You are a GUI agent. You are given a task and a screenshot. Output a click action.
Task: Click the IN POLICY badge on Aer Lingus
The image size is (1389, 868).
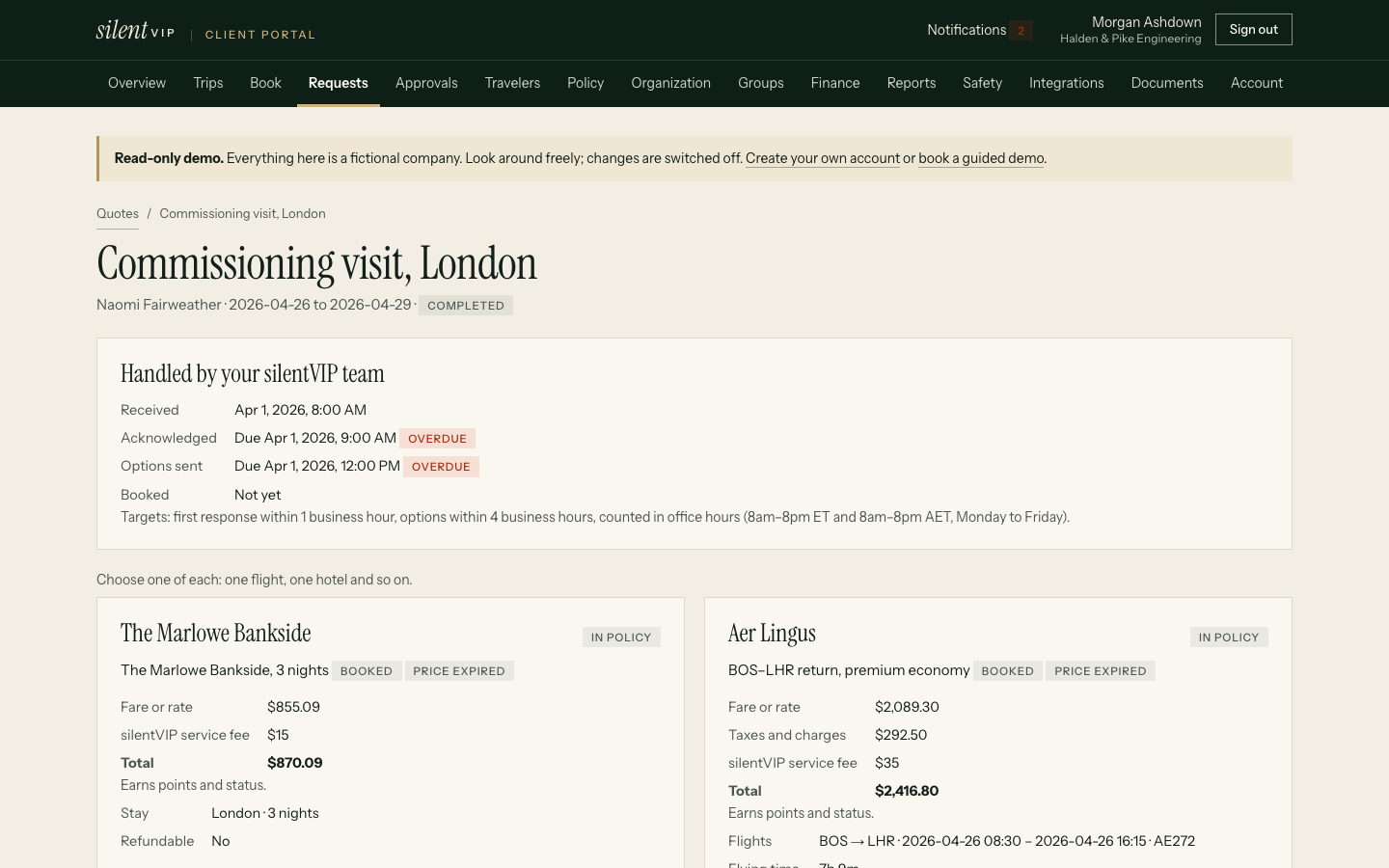point(1229,637)
